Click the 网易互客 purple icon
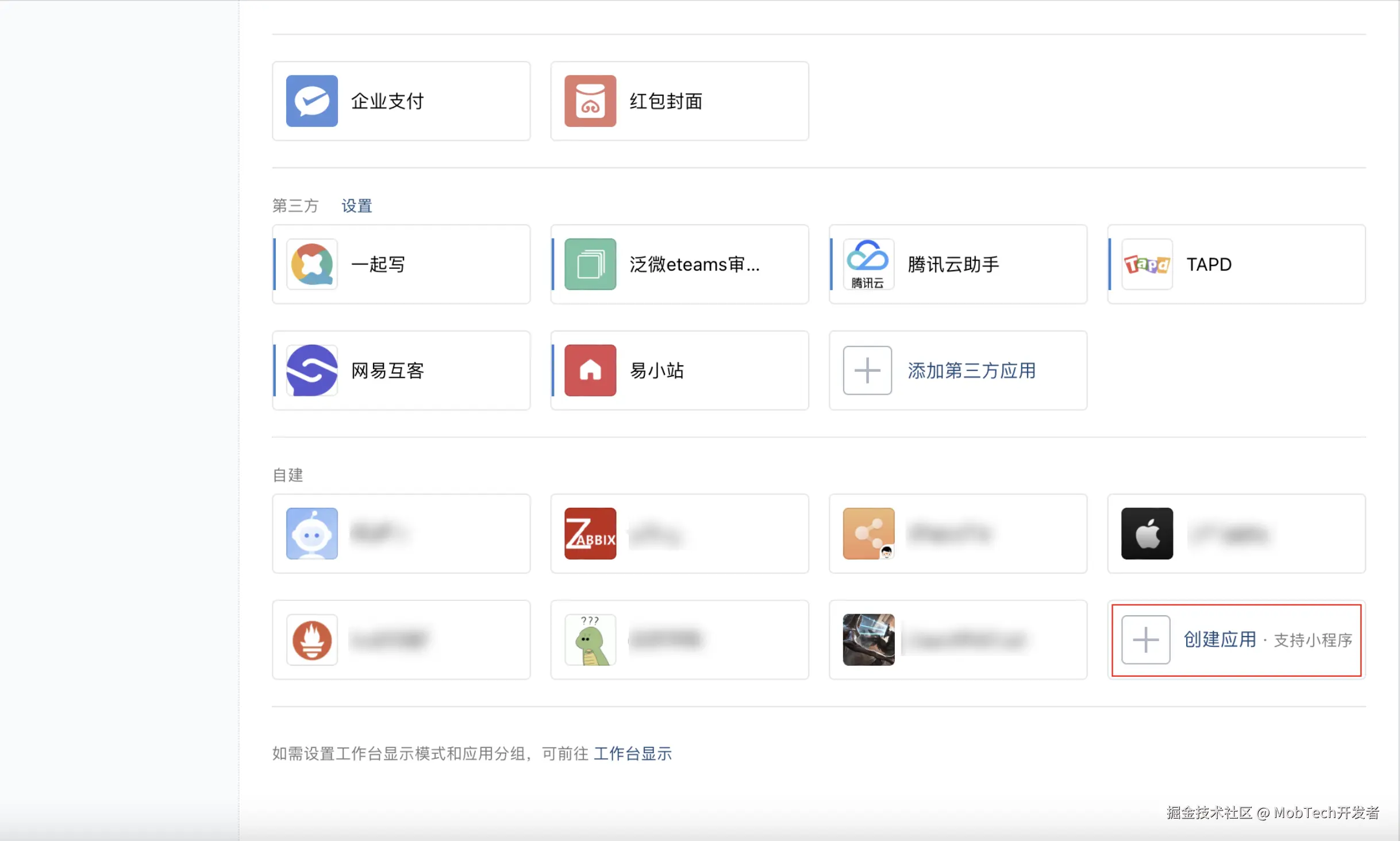 tap(311, 370)
